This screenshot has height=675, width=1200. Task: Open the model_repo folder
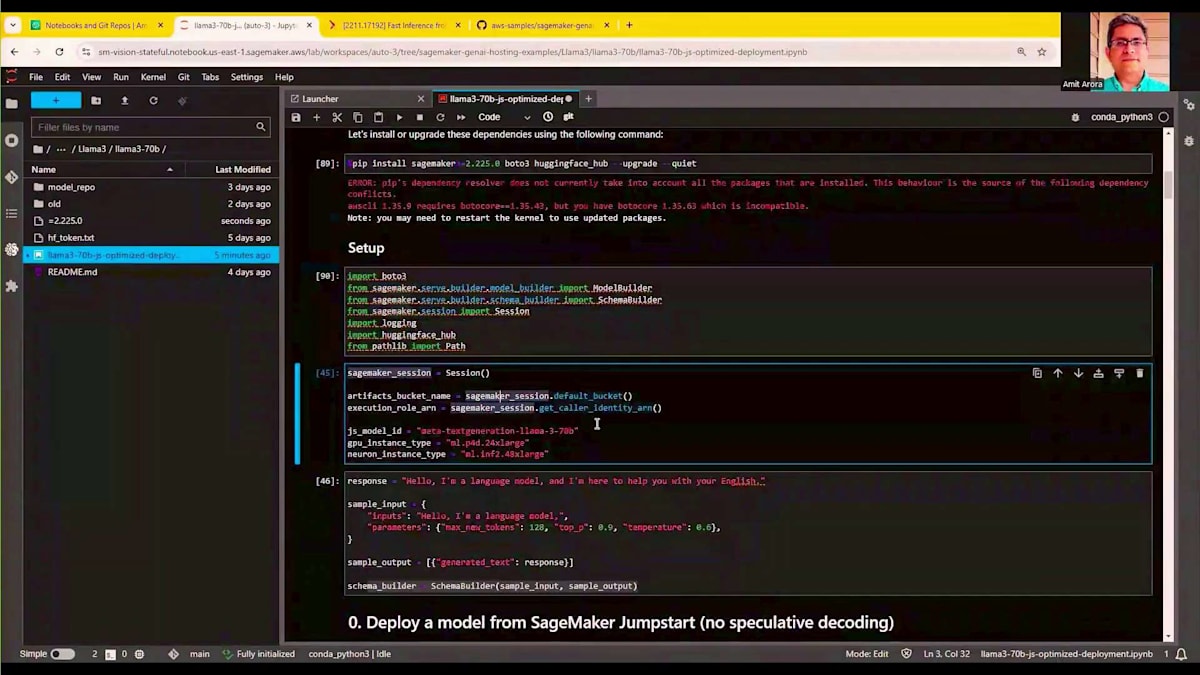151,187
